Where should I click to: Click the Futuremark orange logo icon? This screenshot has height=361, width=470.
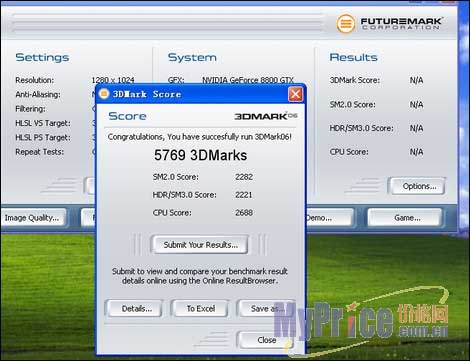click(x=345, y=23)
